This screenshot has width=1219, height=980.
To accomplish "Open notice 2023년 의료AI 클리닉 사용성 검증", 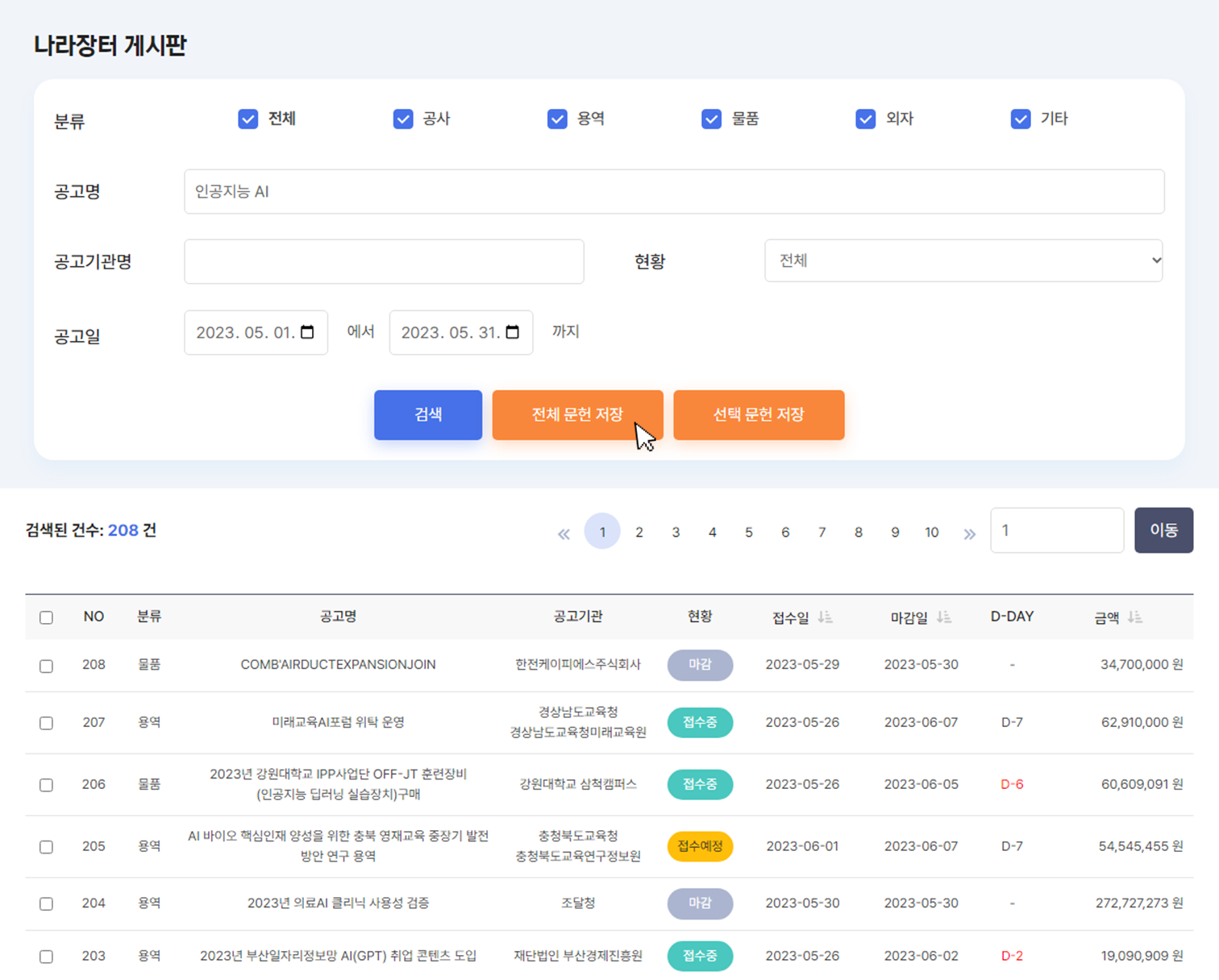I will tap(338, 903).
